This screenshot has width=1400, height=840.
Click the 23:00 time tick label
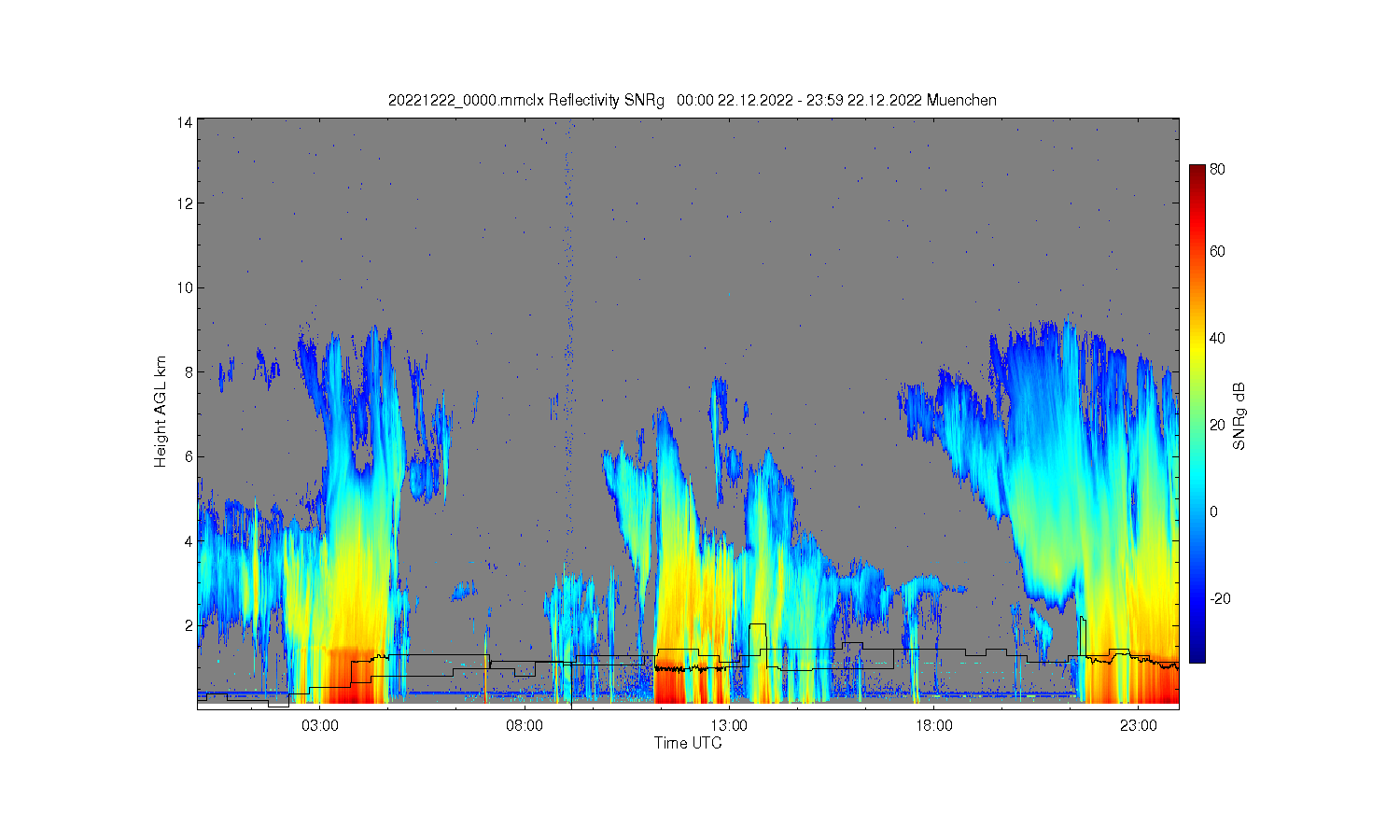(1138, 725)
